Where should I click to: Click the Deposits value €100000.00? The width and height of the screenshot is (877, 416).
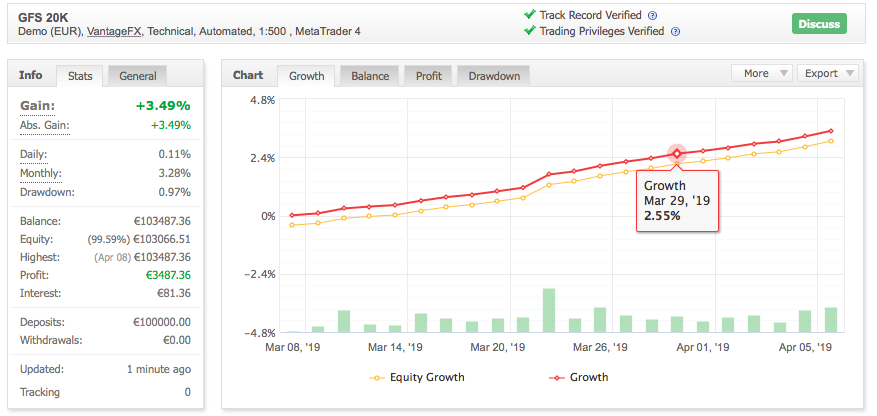[x=162, y=322]
